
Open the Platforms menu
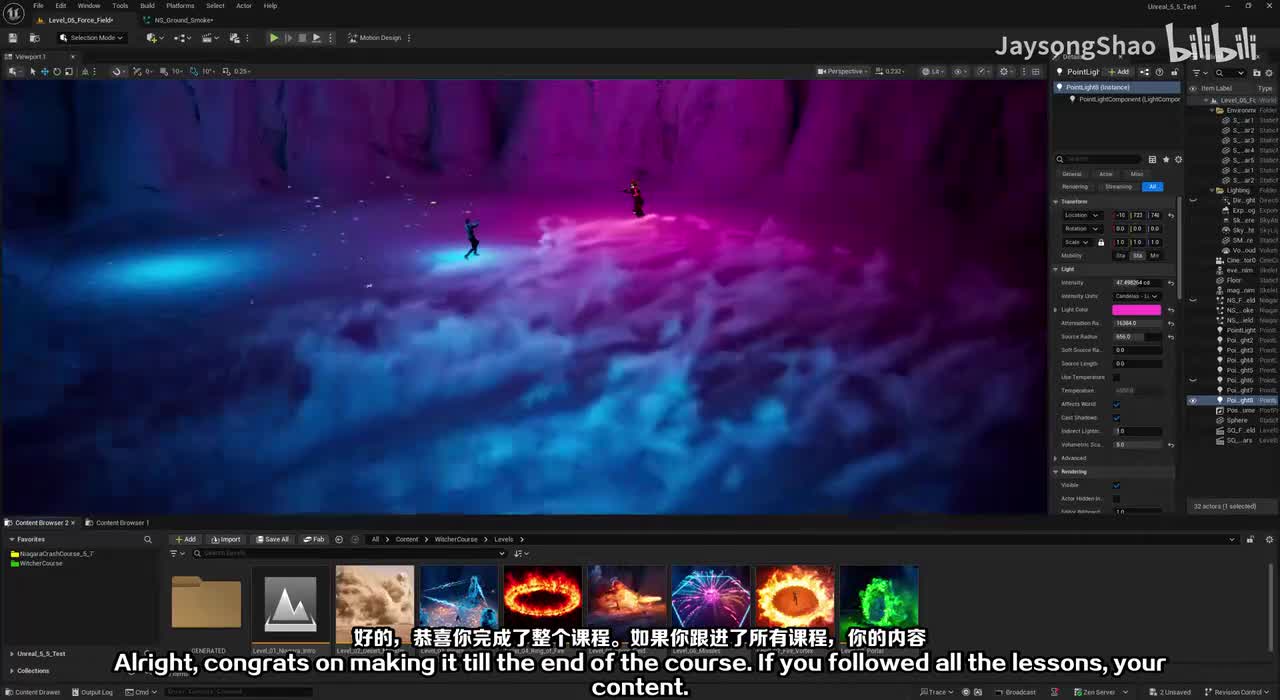(x=180, y=6)
